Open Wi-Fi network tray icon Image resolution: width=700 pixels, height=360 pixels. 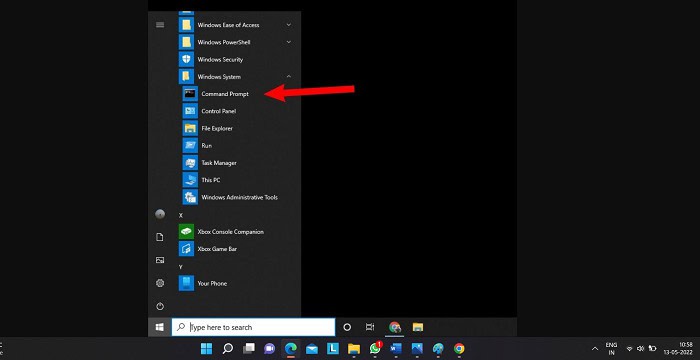[x=629, y=348]
